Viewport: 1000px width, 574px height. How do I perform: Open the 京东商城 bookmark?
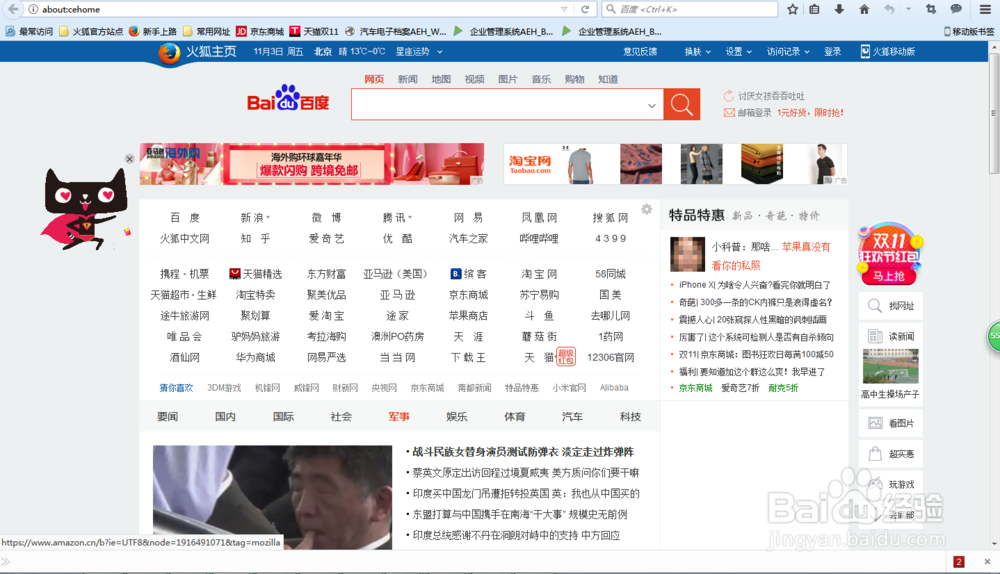click(x=260, y=31)
